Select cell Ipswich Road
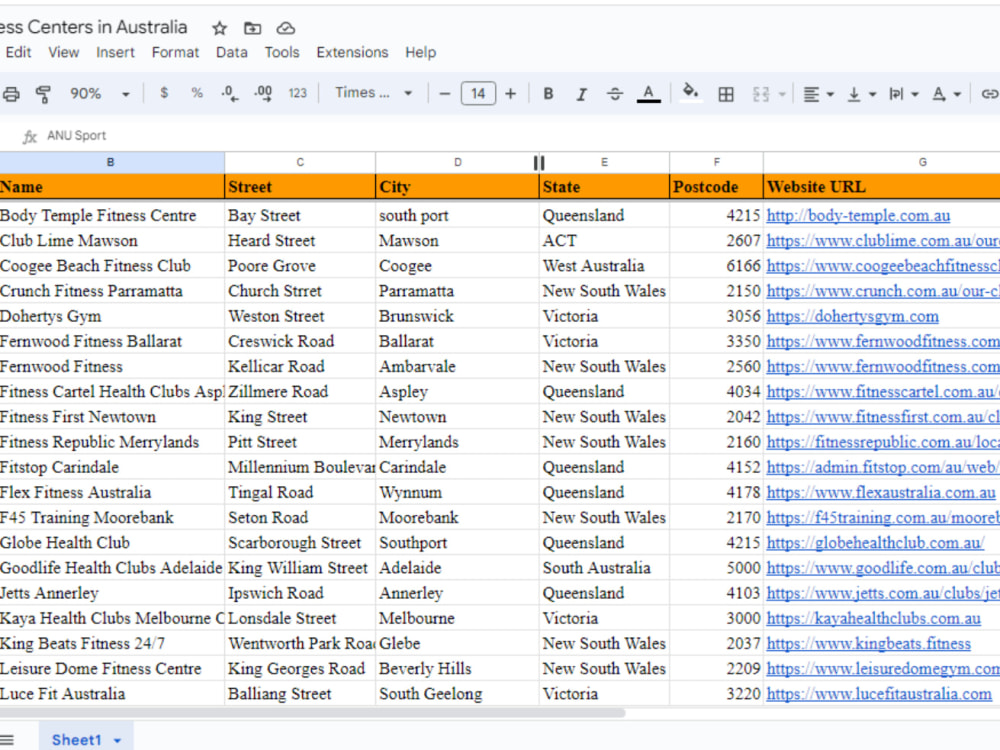The image size is (1000, 750). pos(300,593)
